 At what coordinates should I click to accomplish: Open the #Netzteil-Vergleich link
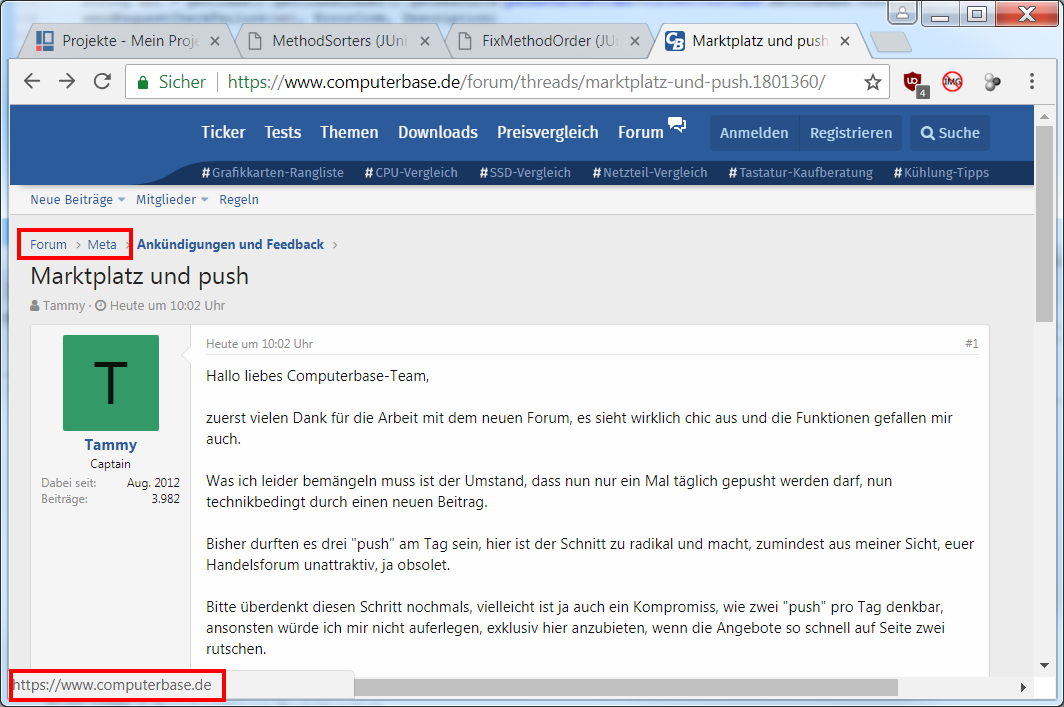tap(650, 172)
